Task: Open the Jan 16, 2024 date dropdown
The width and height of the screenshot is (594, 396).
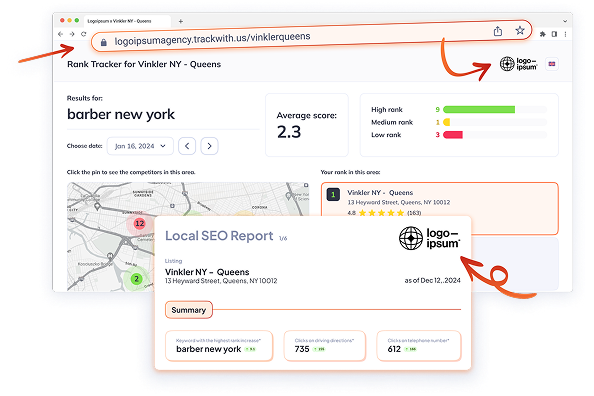Action: (x=140, y=146)
